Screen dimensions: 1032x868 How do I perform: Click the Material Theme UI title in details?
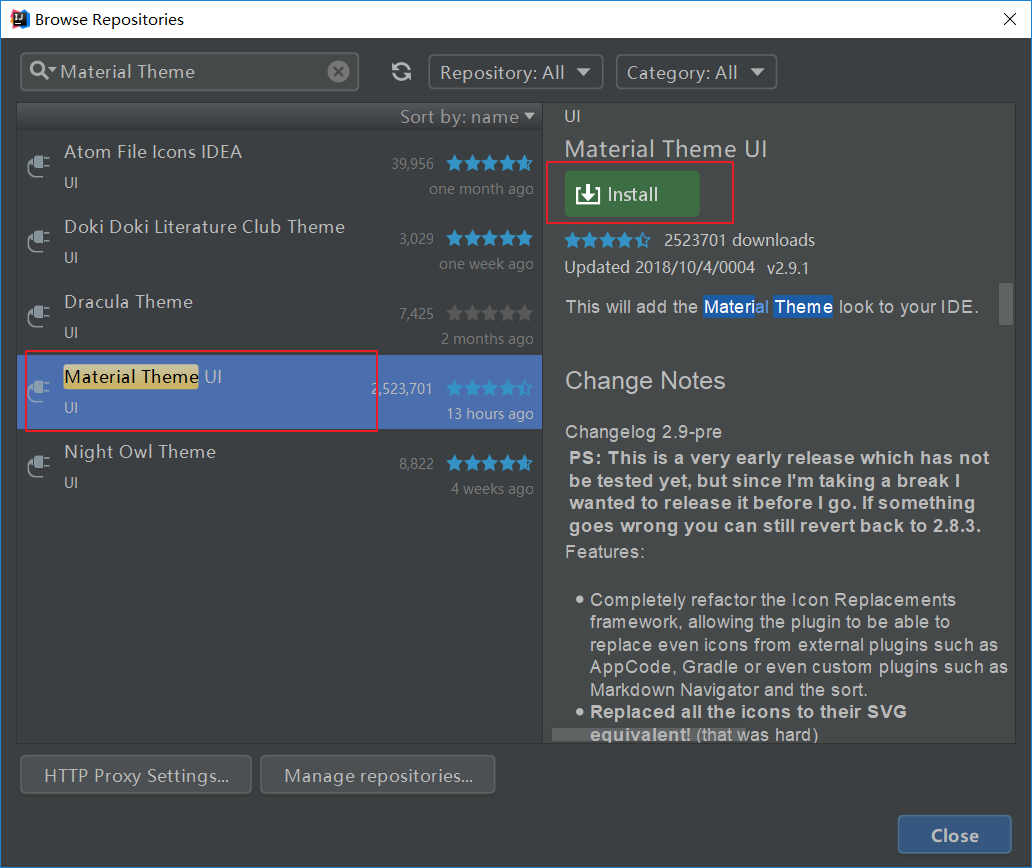click(666, 149)
